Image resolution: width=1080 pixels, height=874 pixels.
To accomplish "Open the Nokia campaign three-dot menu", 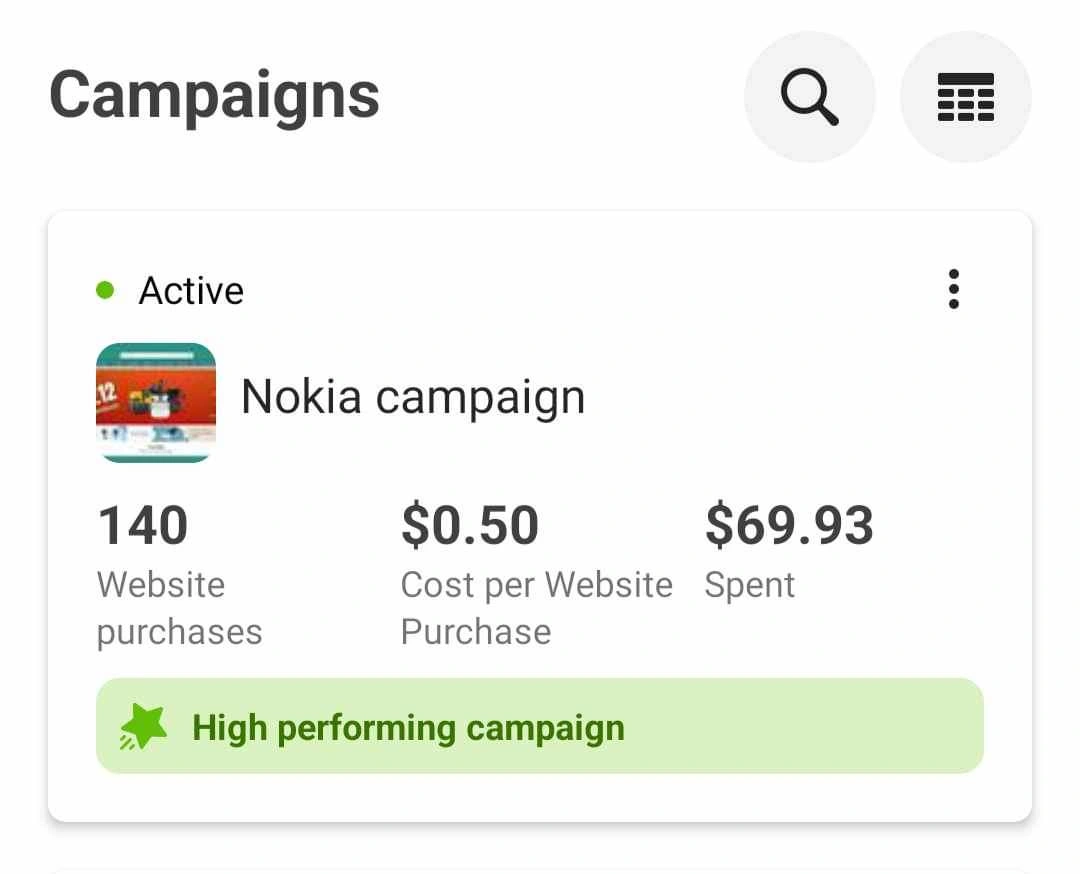I will tap(953, 289).
